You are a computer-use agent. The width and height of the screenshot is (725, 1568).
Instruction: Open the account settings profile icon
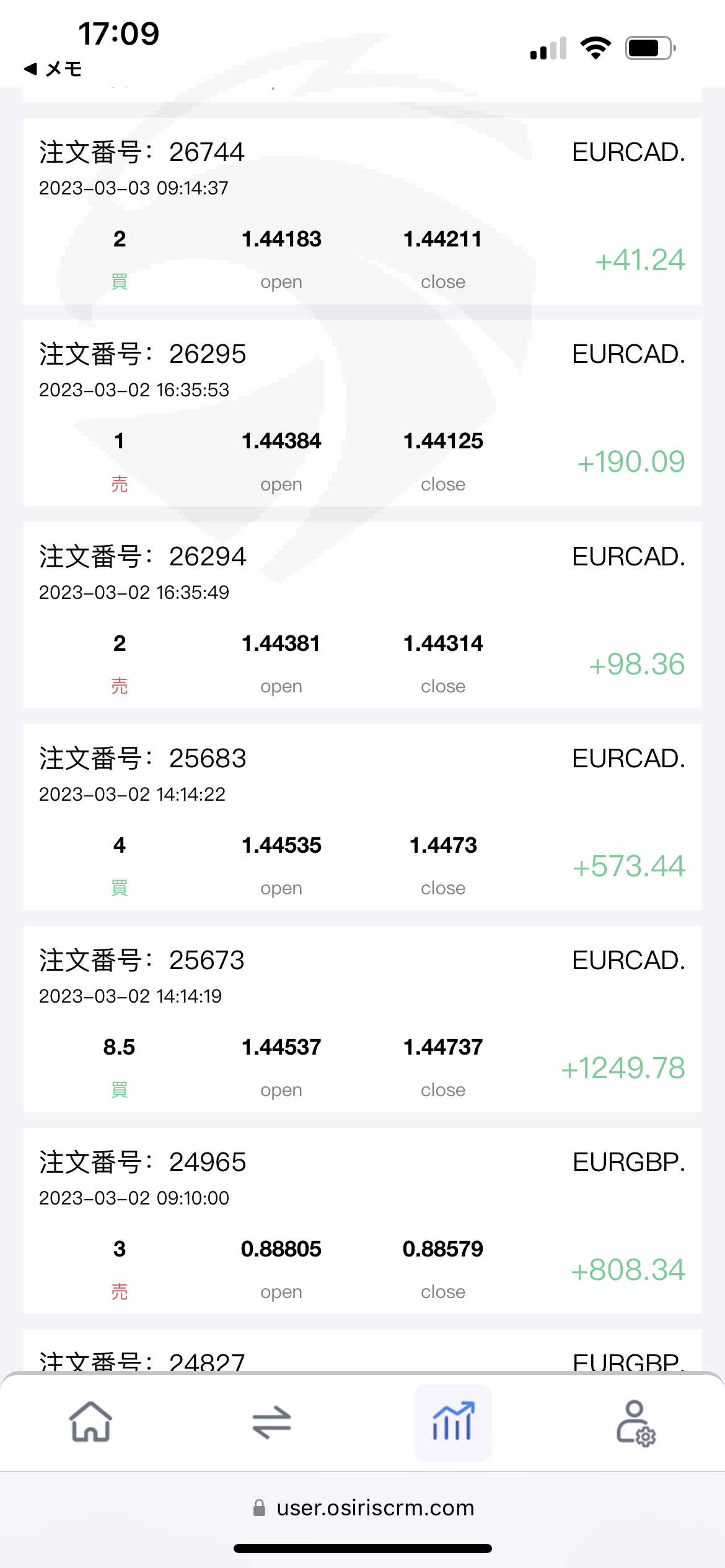[x=635, y=1422]
